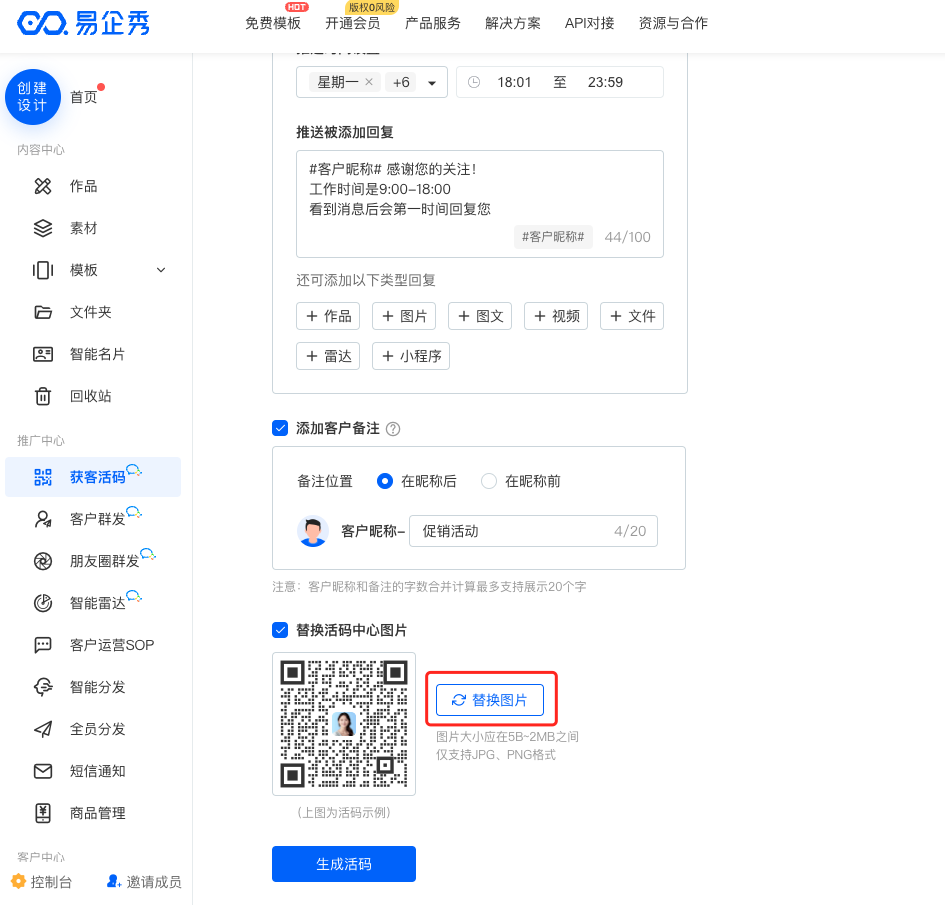Click the clock icon in time range
This screenshot has height=905, width=945.
click(x=474, y=82)
